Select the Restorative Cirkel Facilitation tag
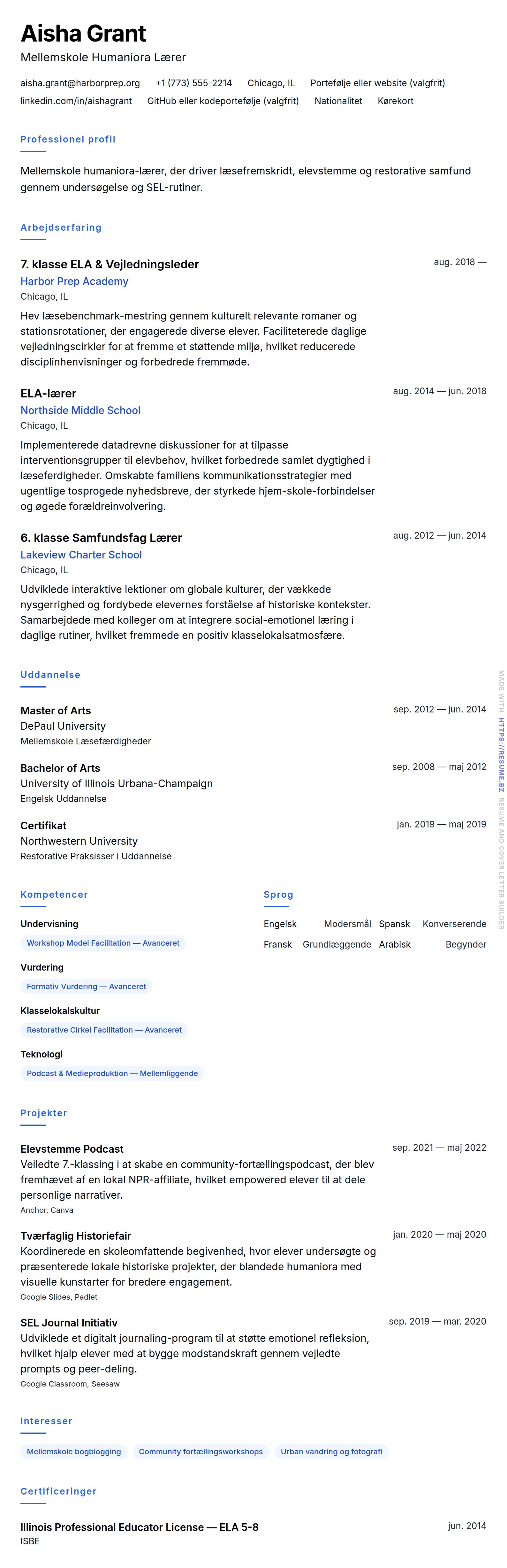507x1568 pixels. click(104, 1030)
